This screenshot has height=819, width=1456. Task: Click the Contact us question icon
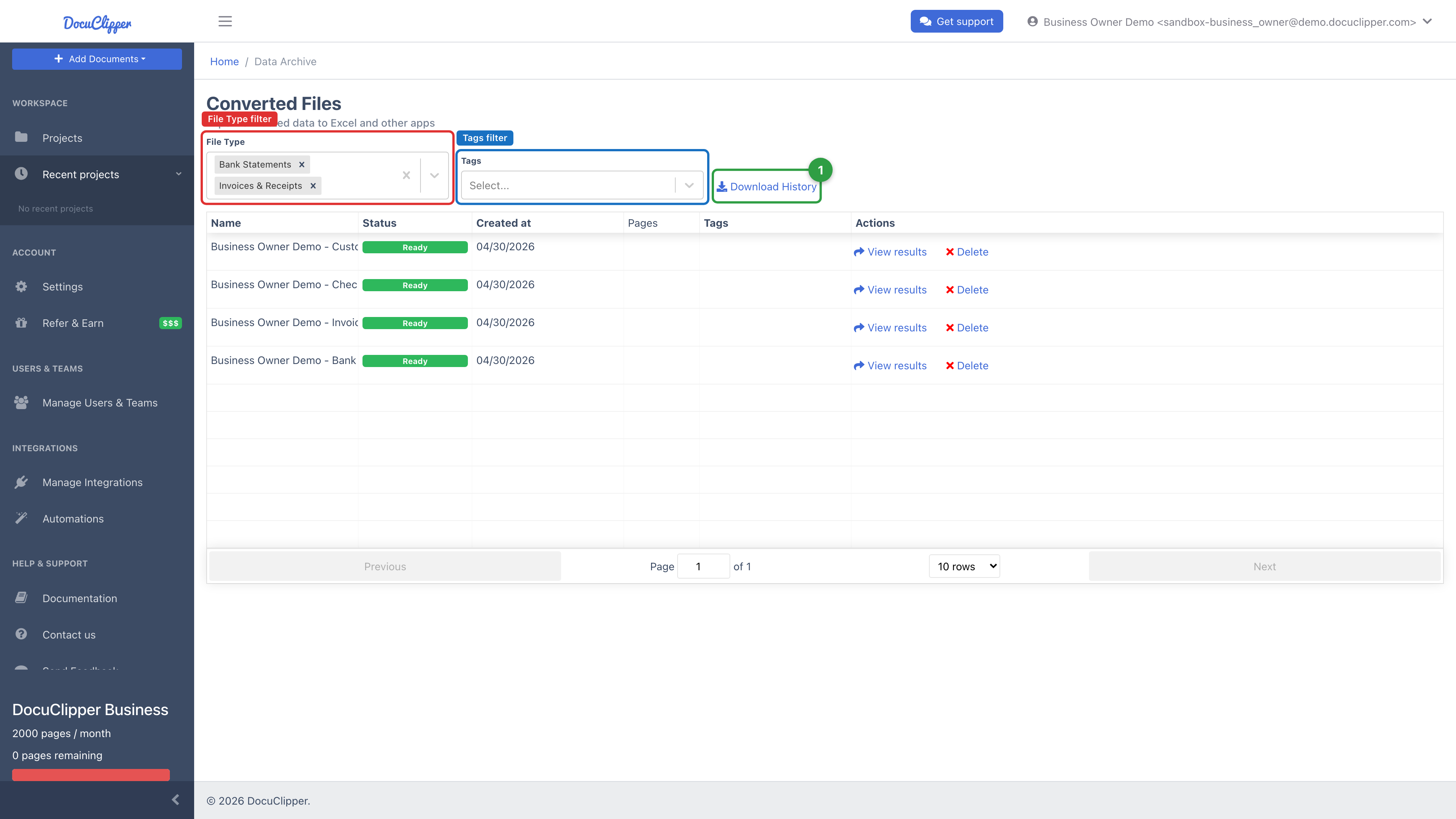22,634
